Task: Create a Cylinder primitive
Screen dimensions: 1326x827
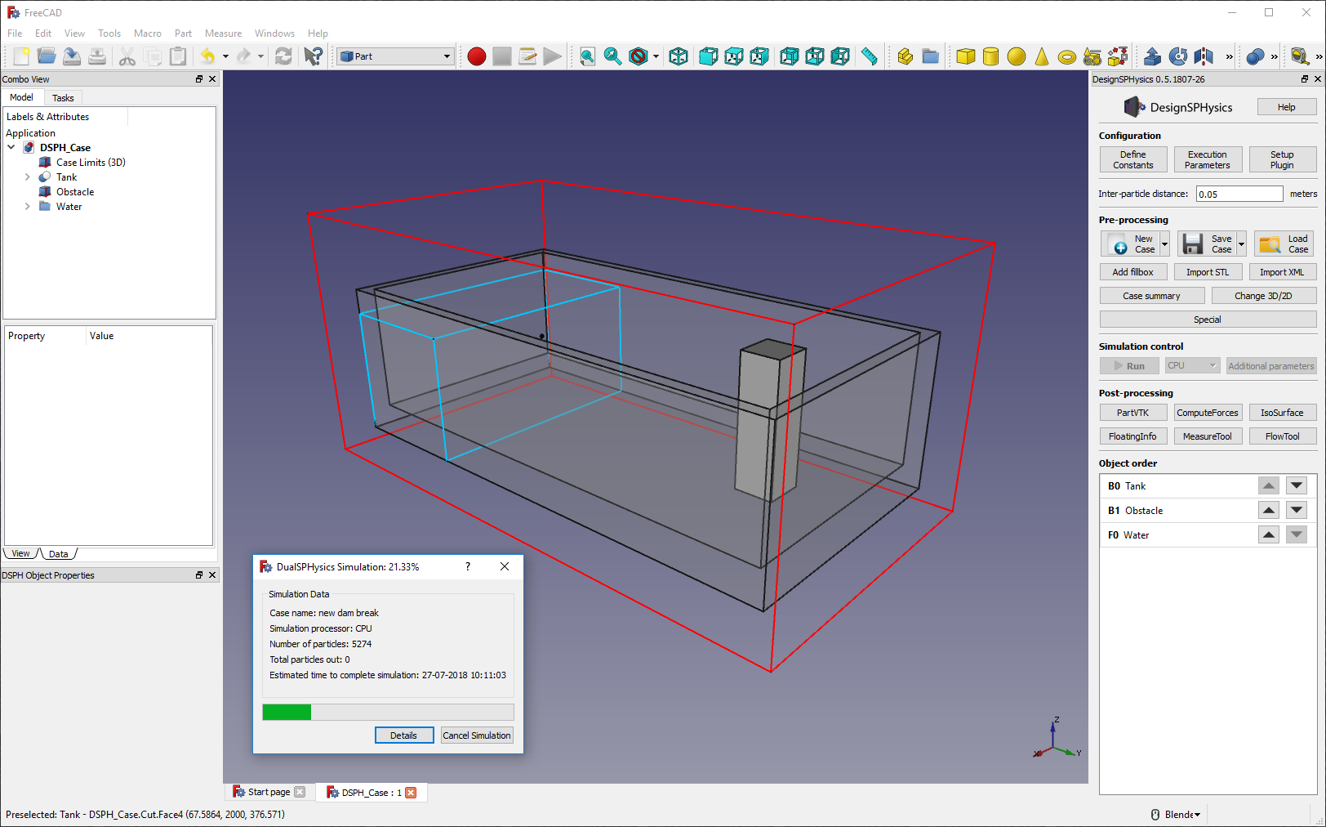Action: click(x=990, y=56)
